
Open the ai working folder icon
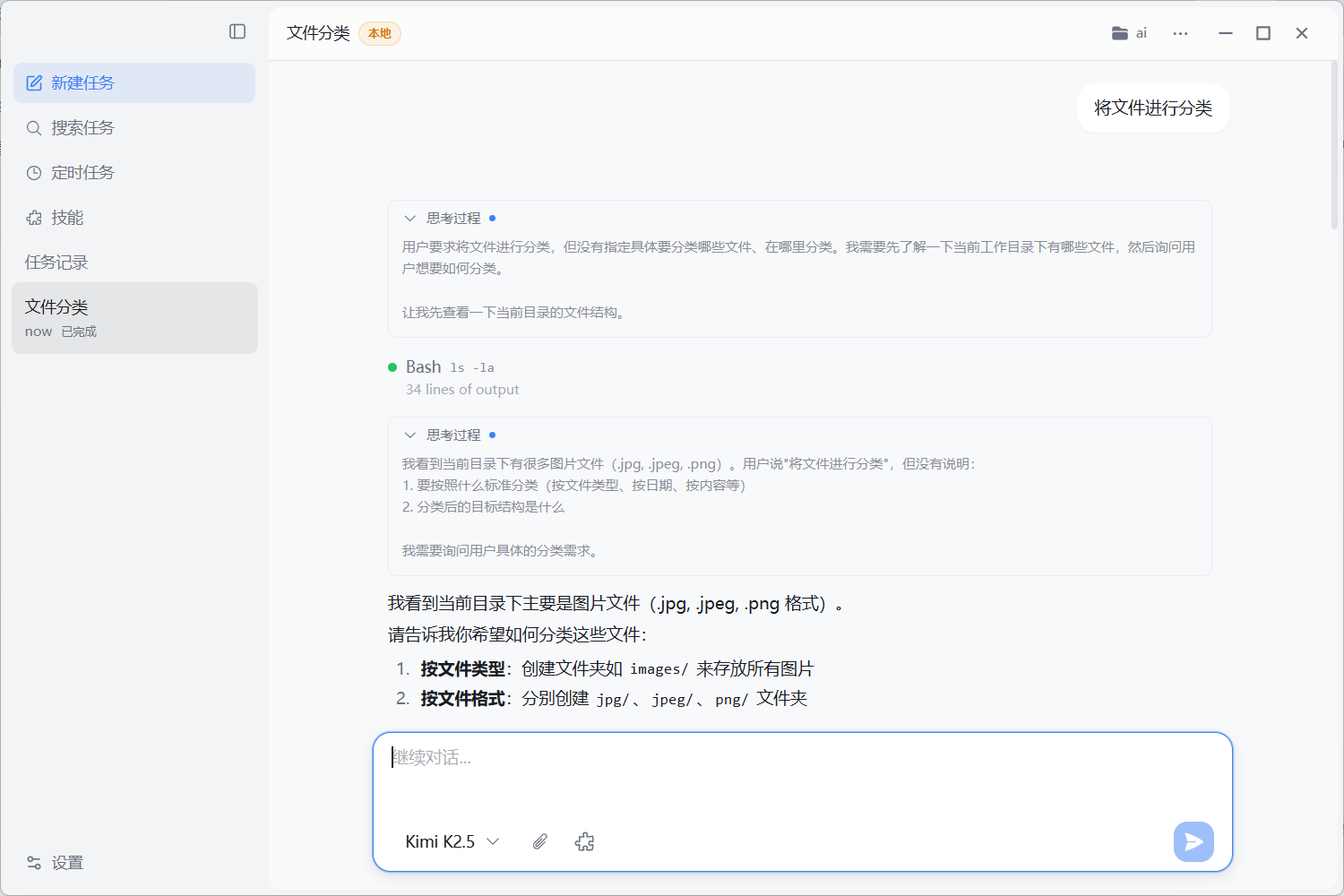click(x=1119, y=32)
